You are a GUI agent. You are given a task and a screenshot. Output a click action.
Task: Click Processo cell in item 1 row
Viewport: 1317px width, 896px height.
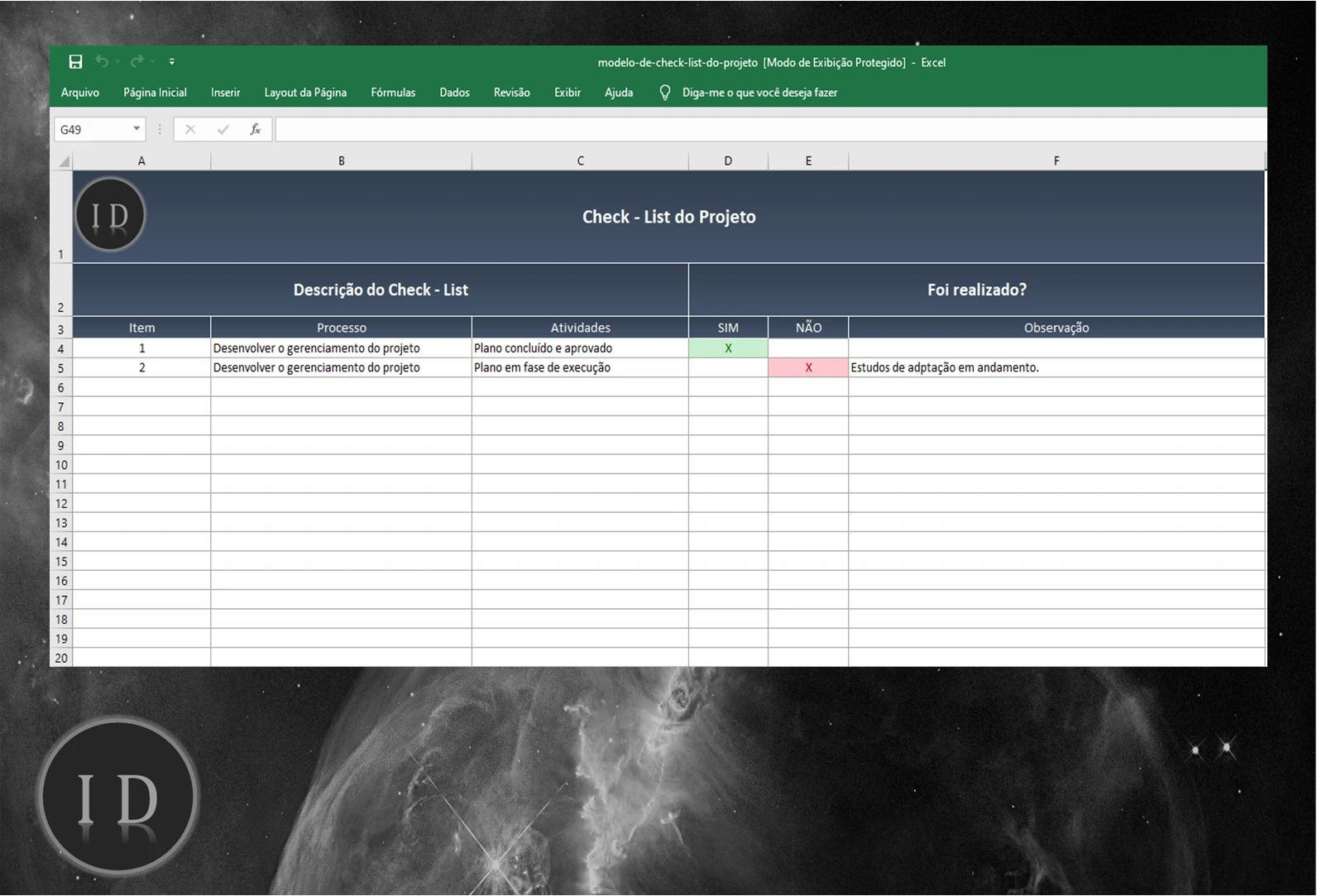(341, 348)
